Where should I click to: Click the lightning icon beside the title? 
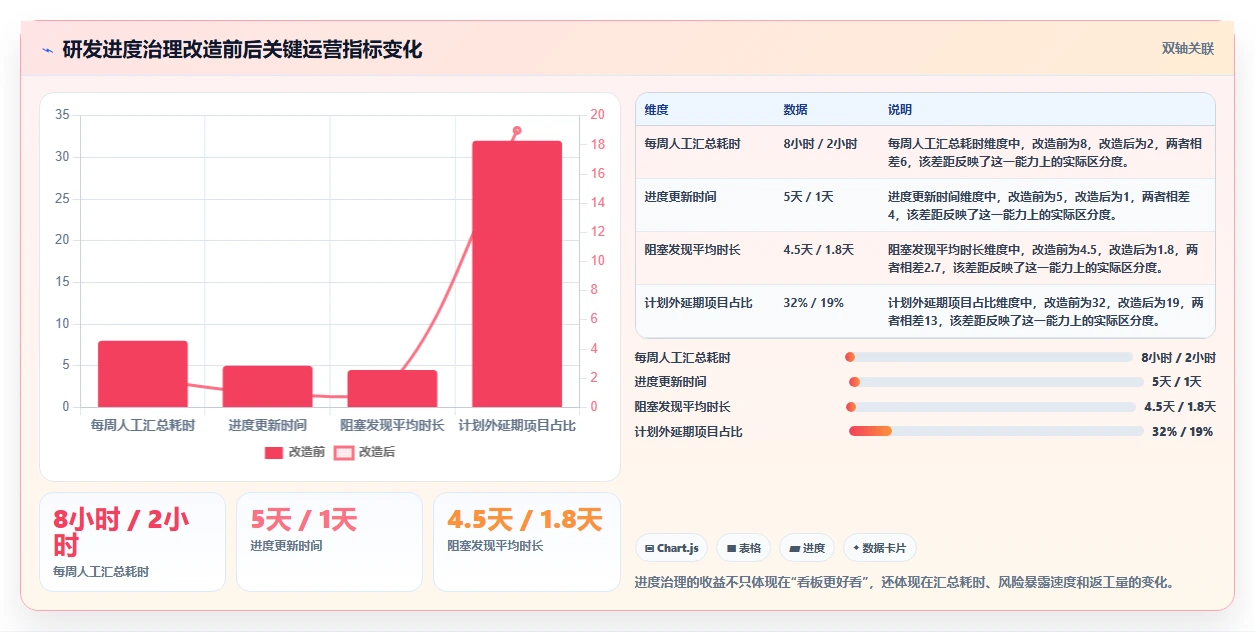47,49
